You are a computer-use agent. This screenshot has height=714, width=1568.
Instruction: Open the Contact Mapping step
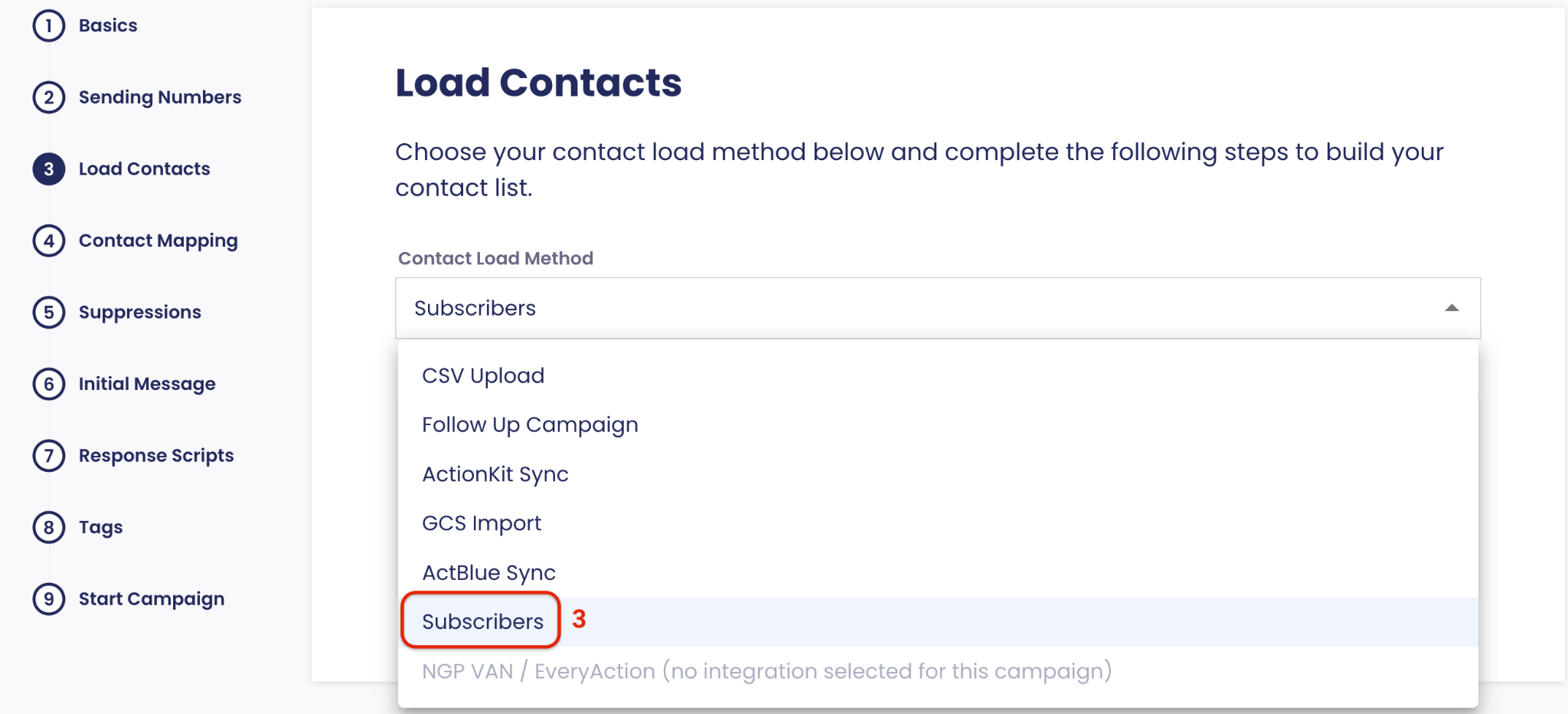tap(158, 241)
